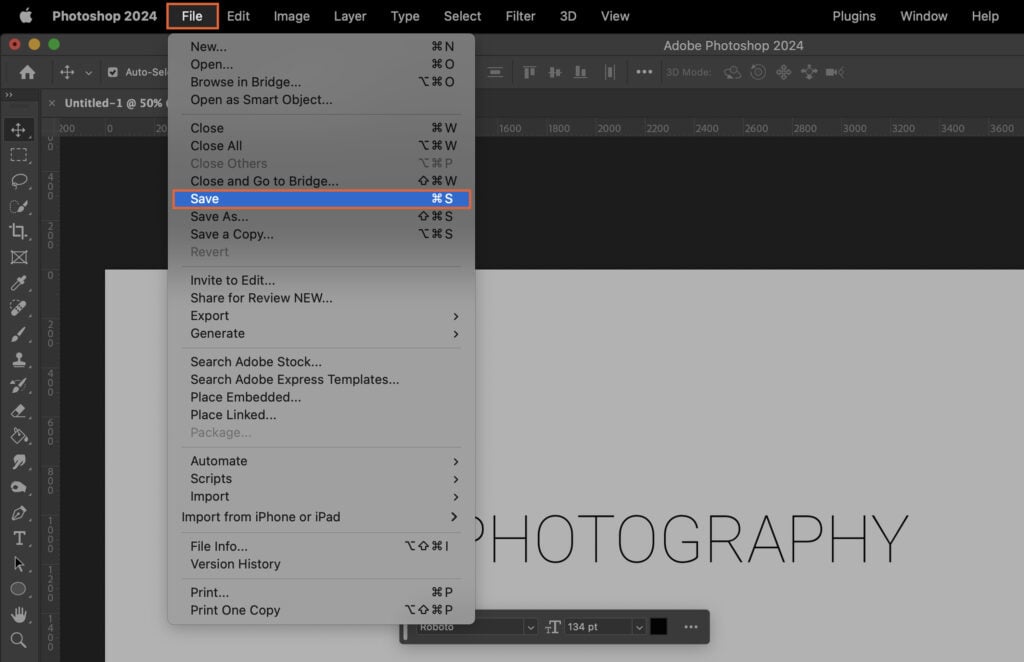1024x662 pixels.
Task: Toggle center text alignment in options bar
Action: tap(555, 71)
